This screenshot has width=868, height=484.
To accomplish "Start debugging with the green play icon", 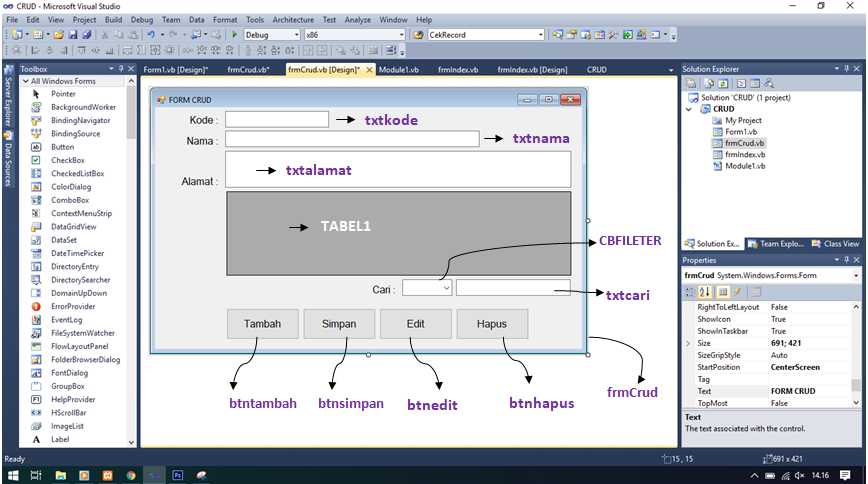I will pos(234,35).
